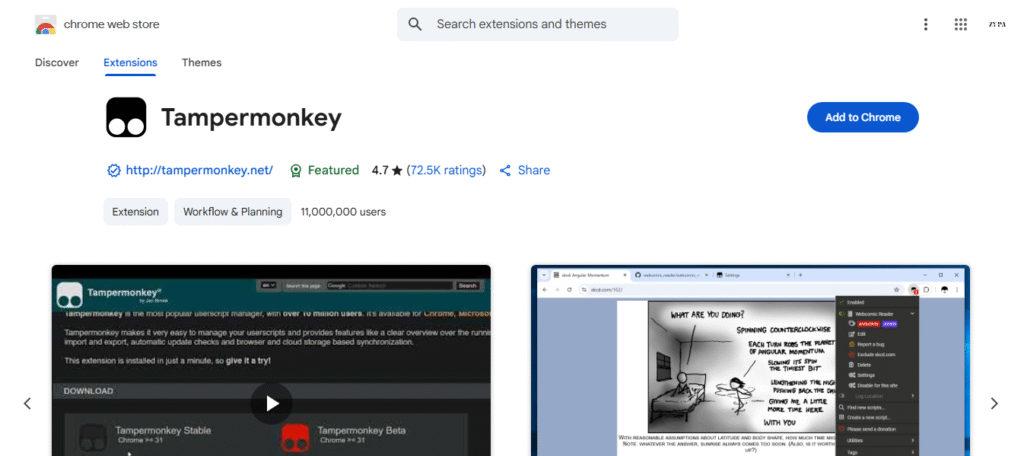The height and width of the screenshot is (456, 1024).
Task: Open the http://tampermonkey.net/ link
Action: click(199, 170)
